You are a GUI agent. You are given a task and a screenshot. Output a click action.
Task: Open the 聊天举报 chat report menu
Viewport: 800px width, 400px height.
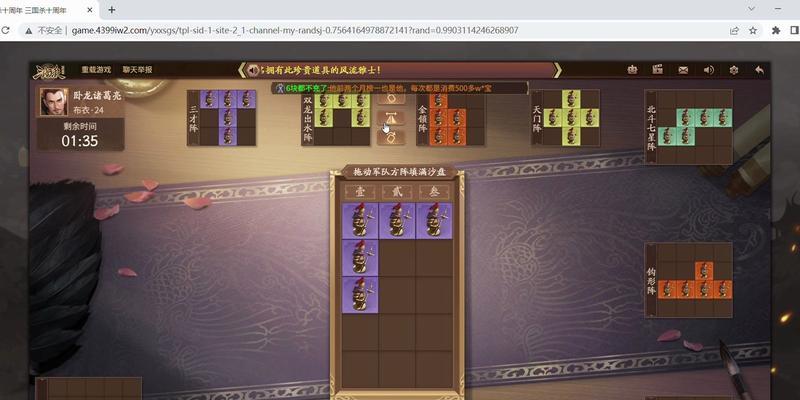point(137,69)
